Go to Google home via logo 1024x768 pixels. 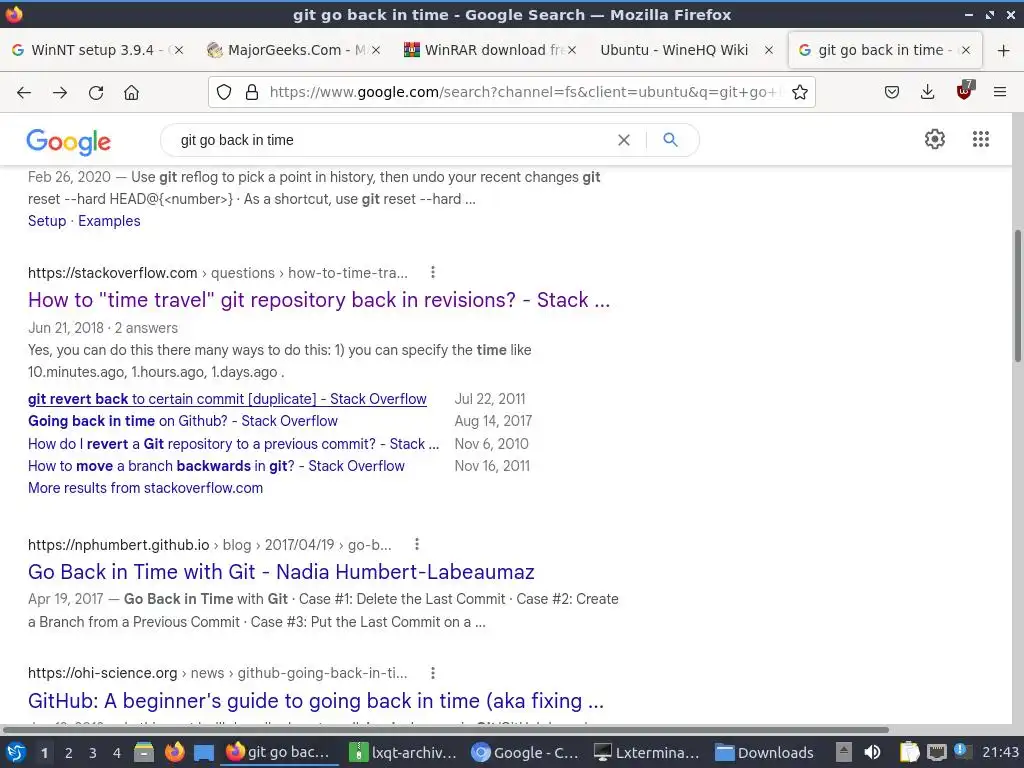tap(69, 142)
